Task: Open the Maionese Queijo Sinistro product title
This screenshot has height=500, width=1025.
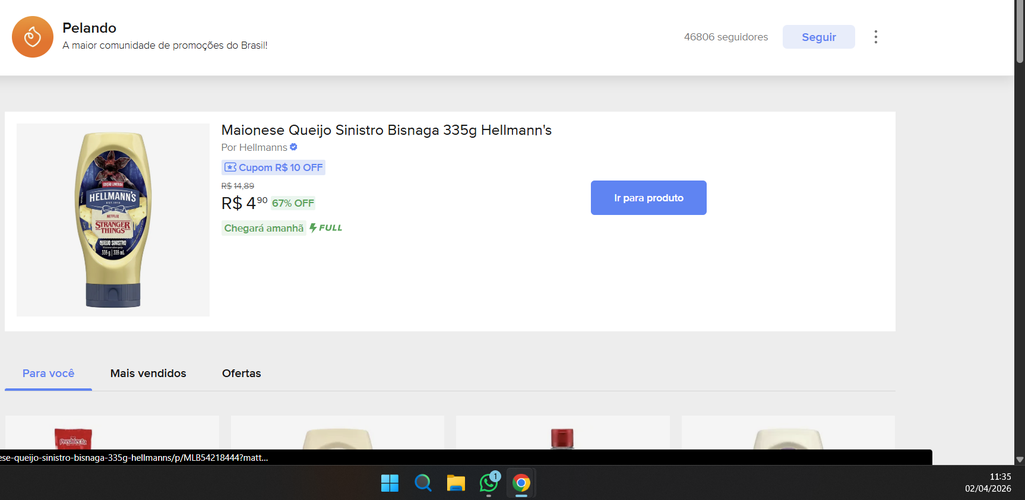Action: (386, 130)
